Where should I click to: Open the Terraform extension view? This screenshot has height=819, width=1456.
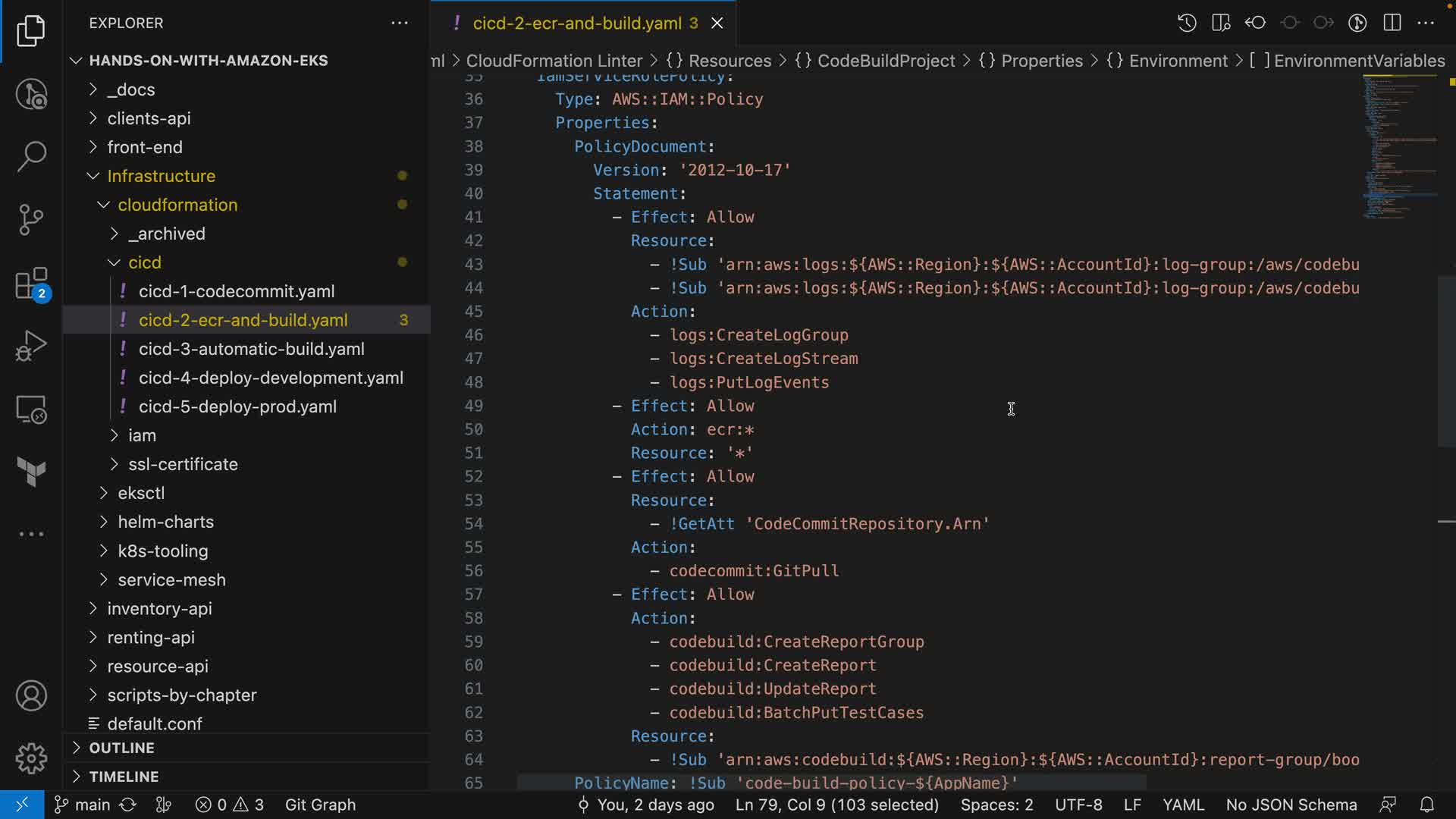tap(31, 472)
